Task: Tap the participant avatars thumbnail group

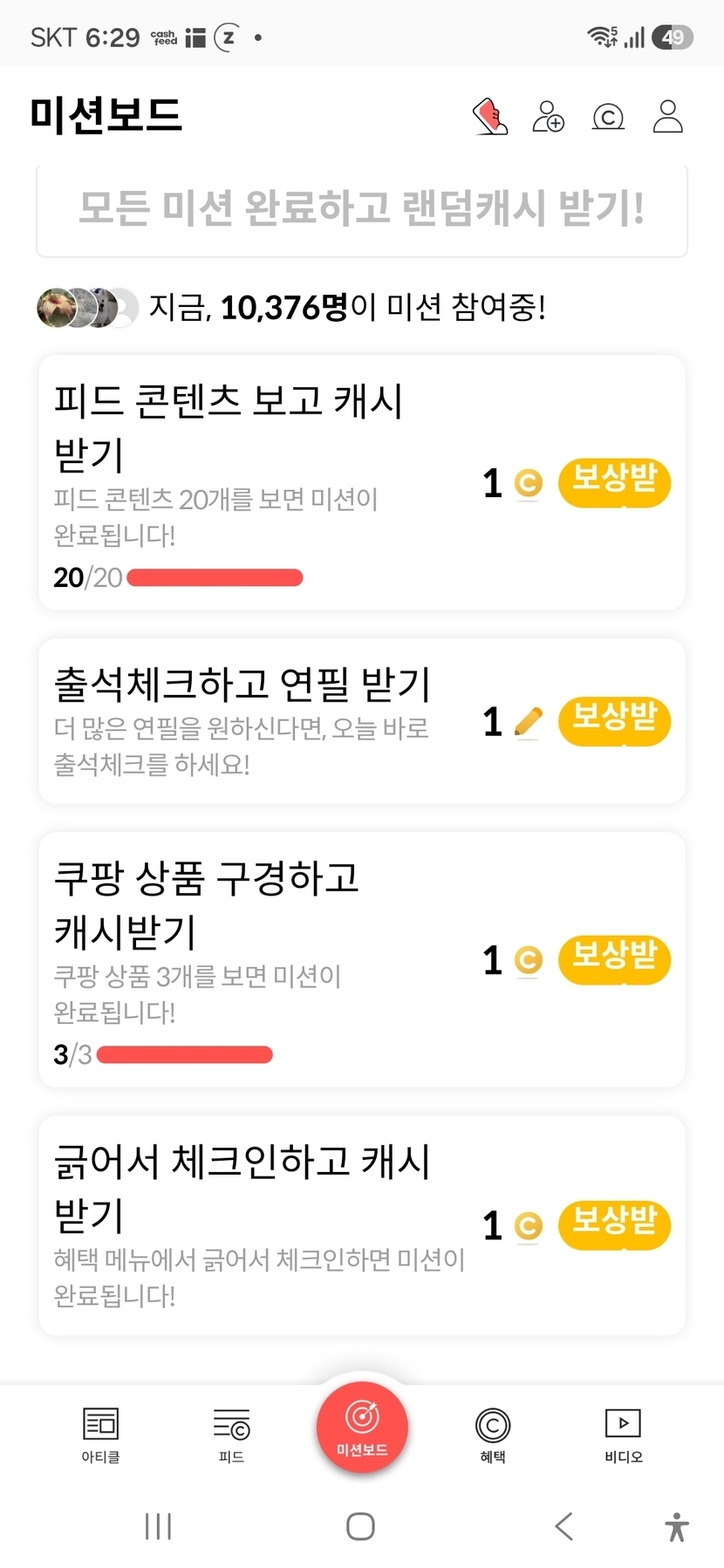Action: pyautogui.click(x=87, y=307)
